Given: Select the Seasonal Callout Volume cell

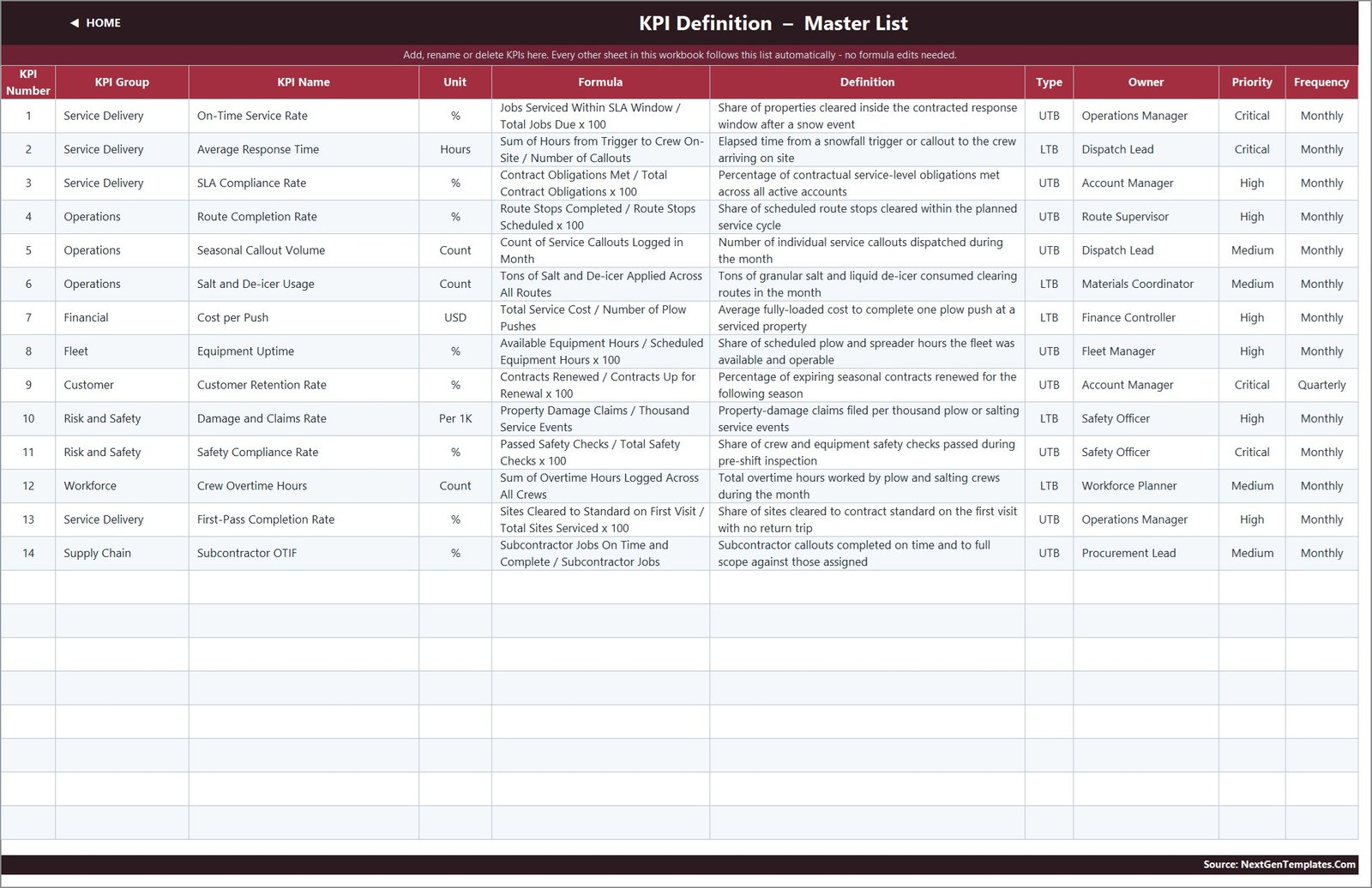Looking at the screenshot, I should click(304, 250).
